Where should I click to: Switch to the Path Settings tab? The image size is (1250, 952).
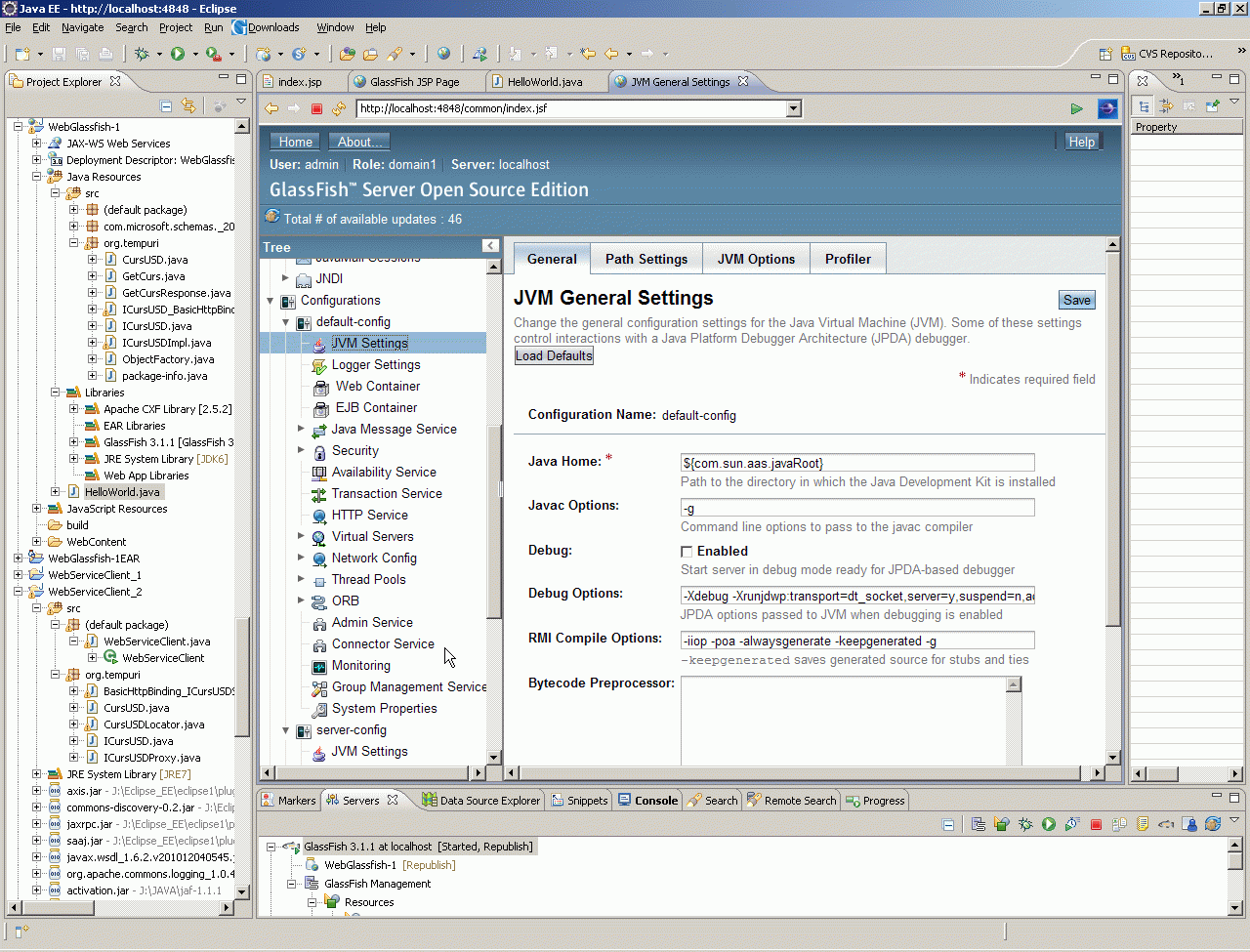click(x=646, y=259)
